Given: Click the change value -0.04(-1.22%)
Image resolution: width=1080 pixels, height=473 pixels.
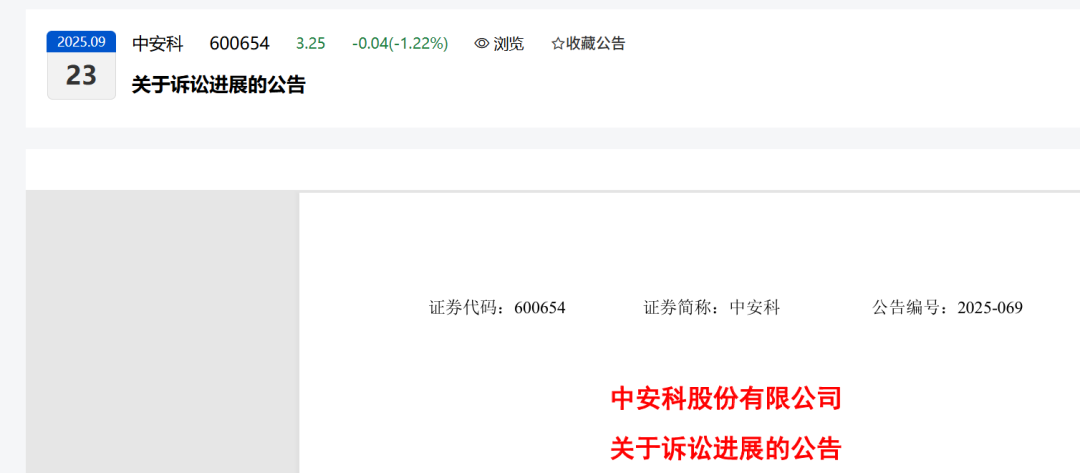Looking at the screenshot, I should (x=400, y=44).
